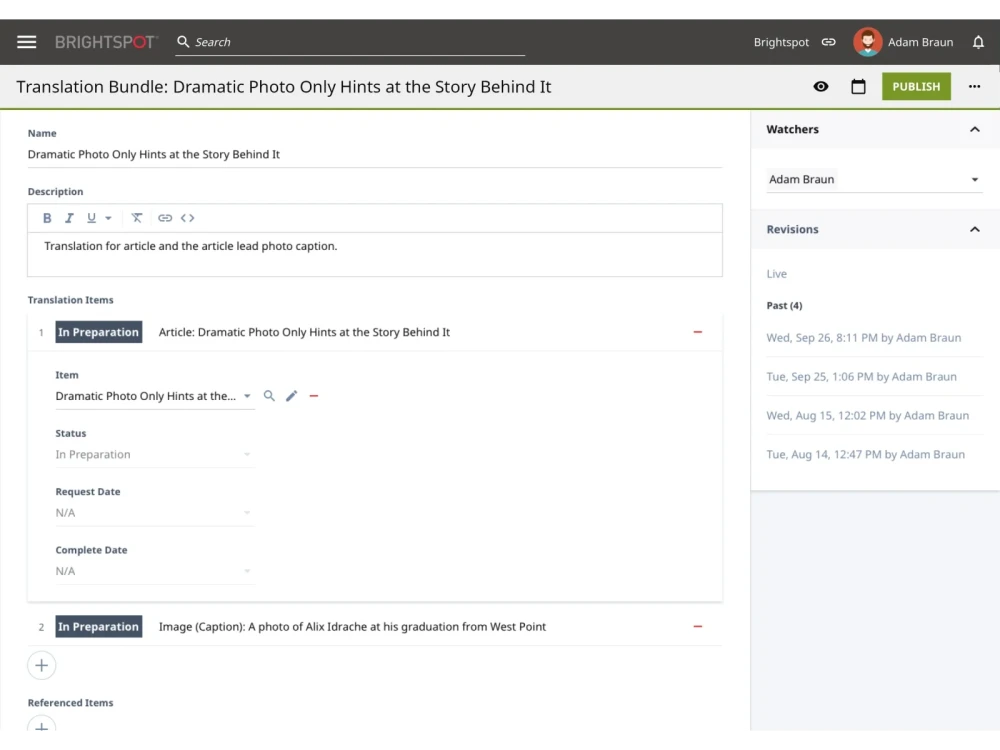Click the pencil edit icon beside Item
The image size is (1000, 750).
[291, 396]
